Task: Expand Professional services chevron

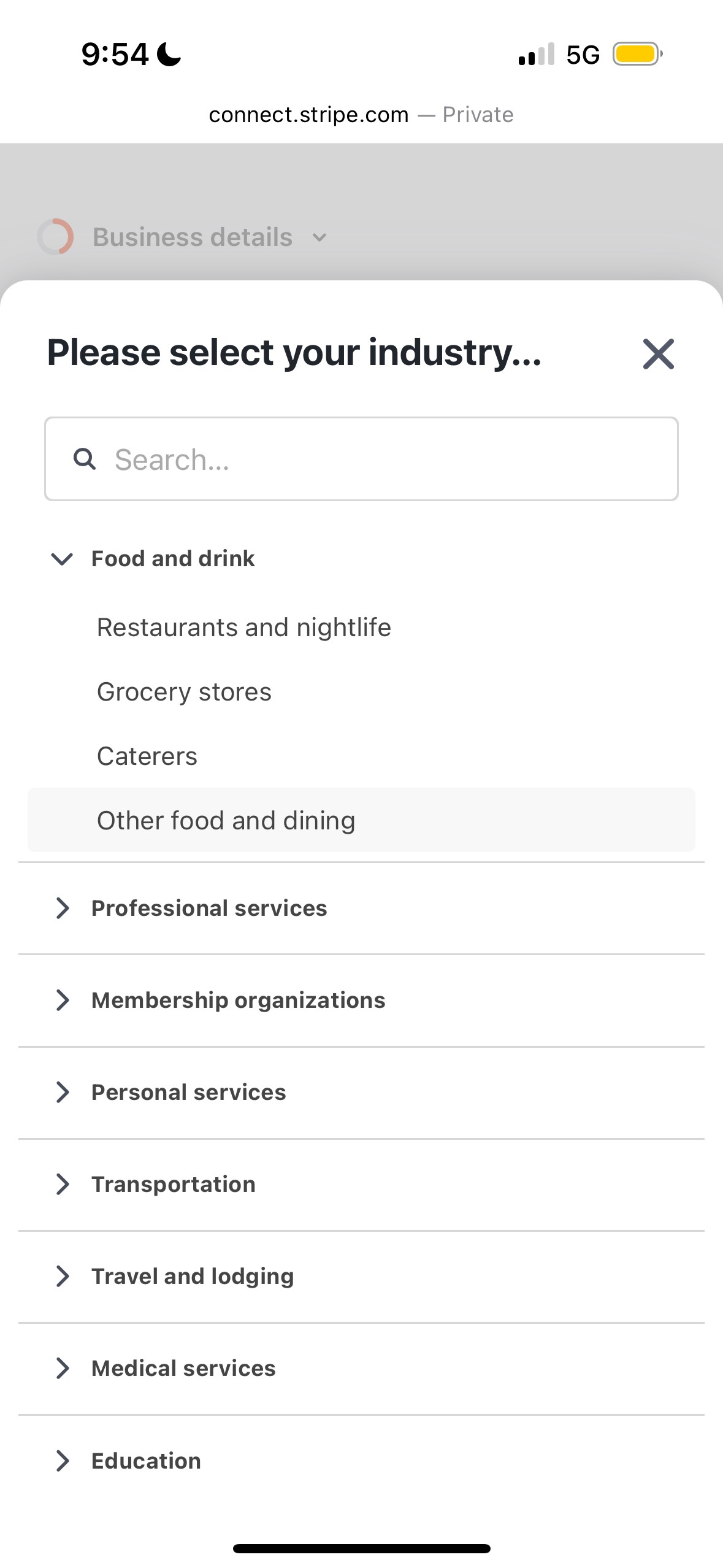Action: pyautogui.click(x=62, y=908)
